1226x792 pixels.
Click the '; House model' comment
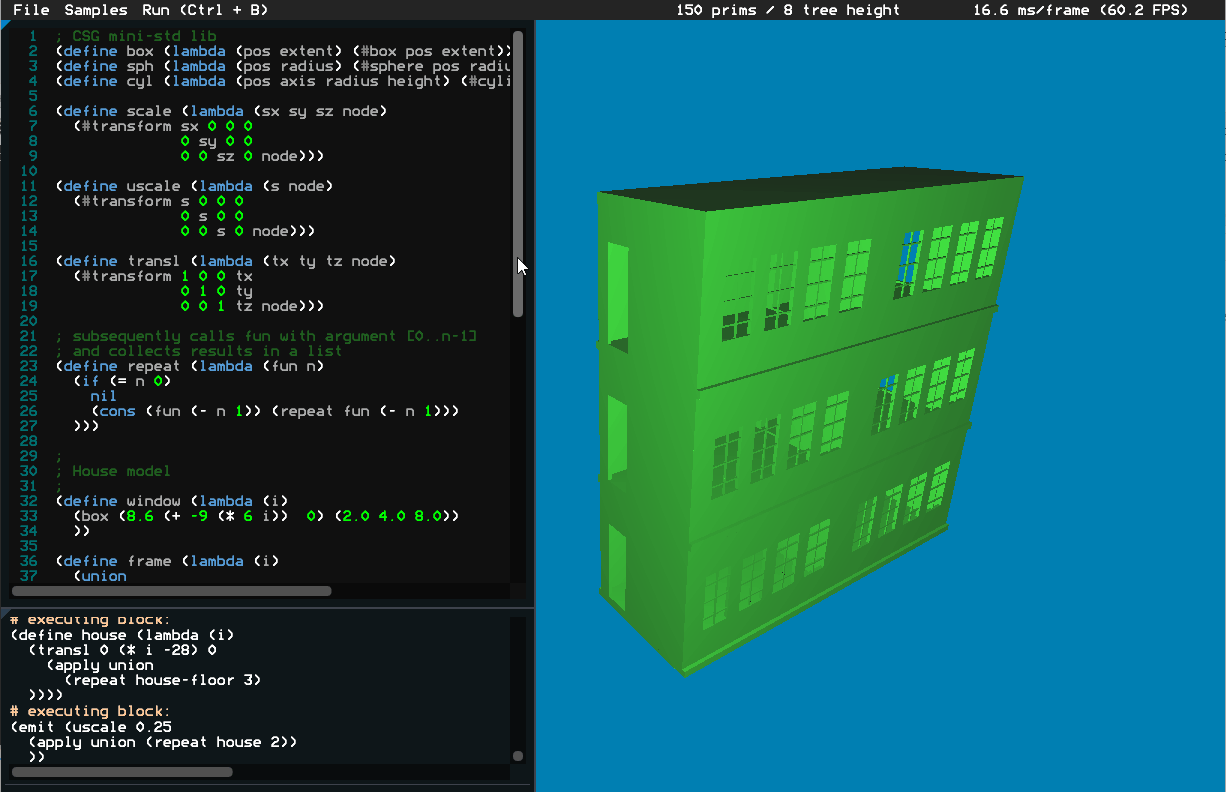114,471
